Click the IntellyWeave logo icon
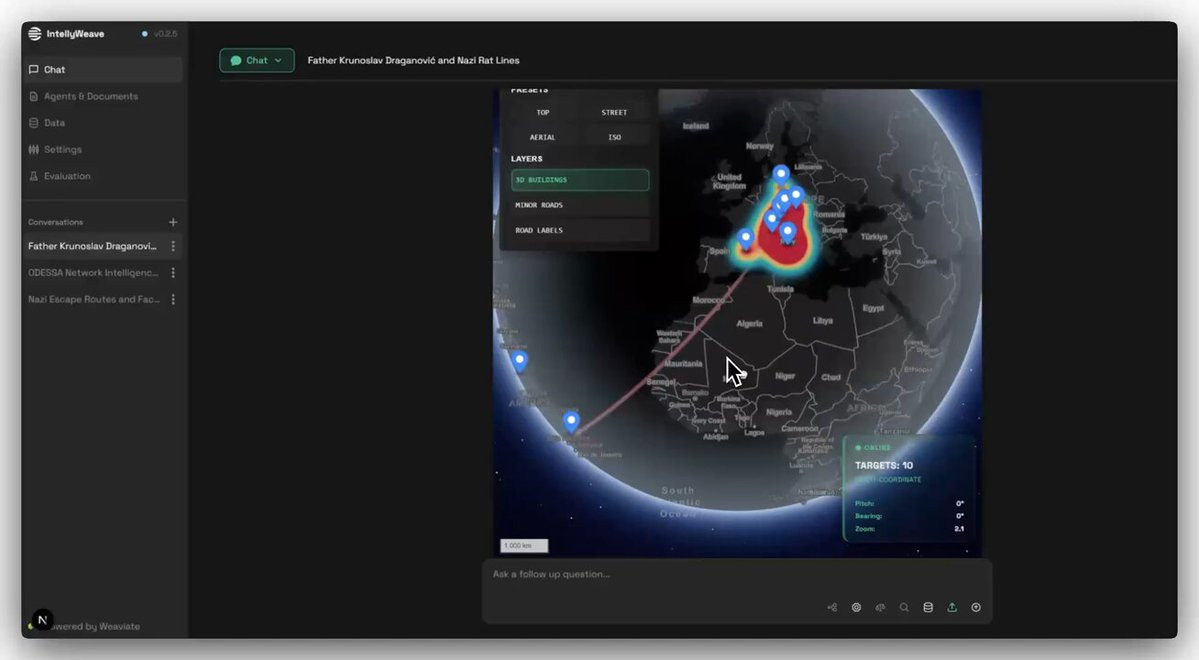This screenshot has height=660, width=1199. point(34,34)
